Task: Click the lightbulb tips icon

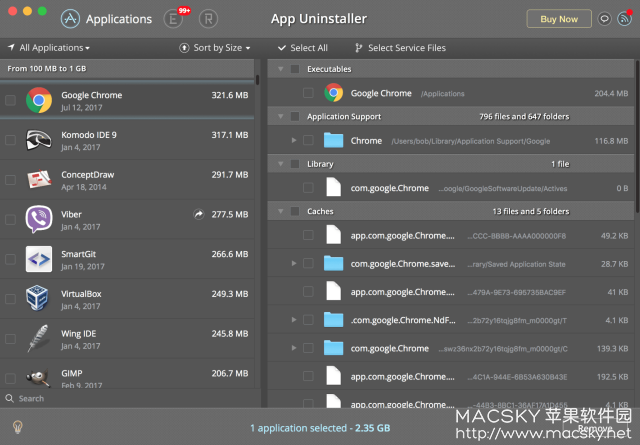Action: point(18,427)
